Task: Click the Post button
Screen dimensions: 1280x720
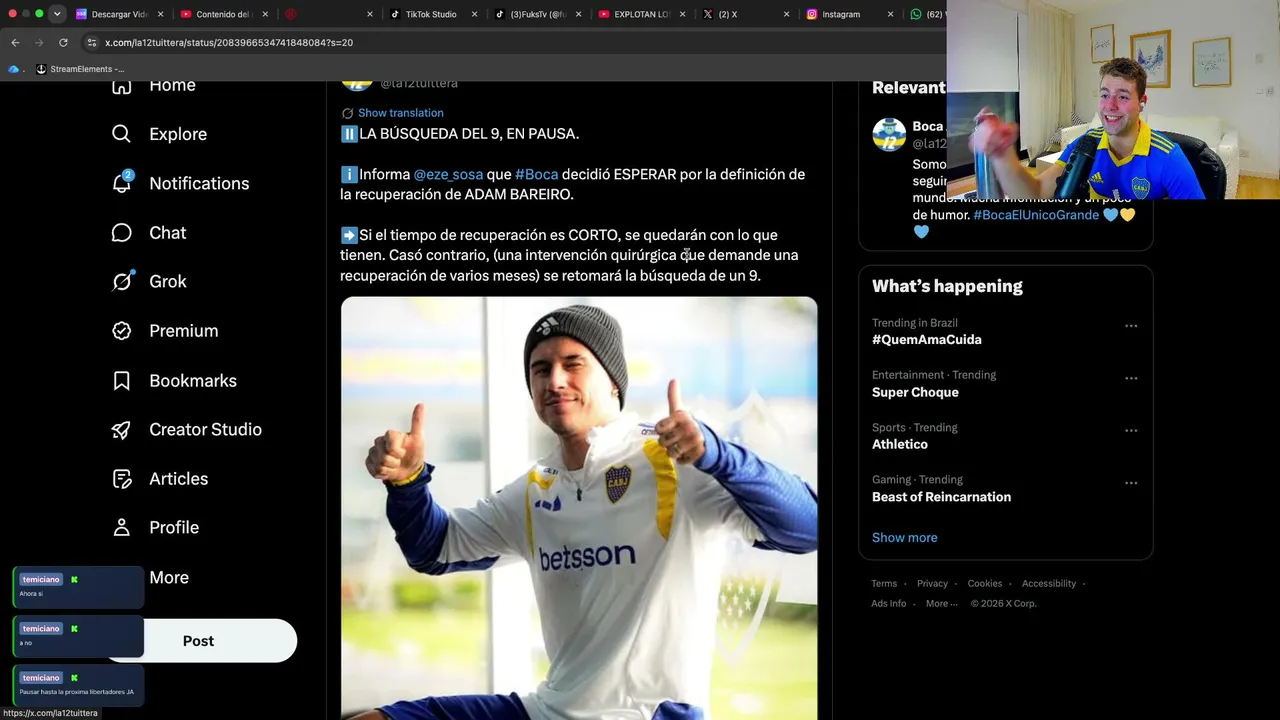Action: click(198, 641)
